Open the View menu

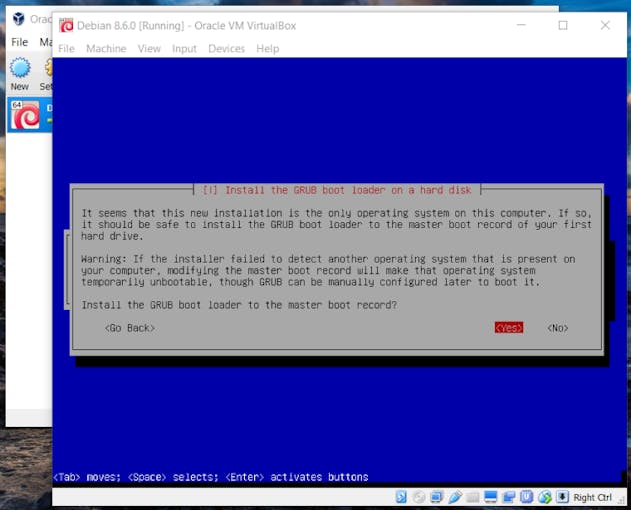(x=149, y=49)
